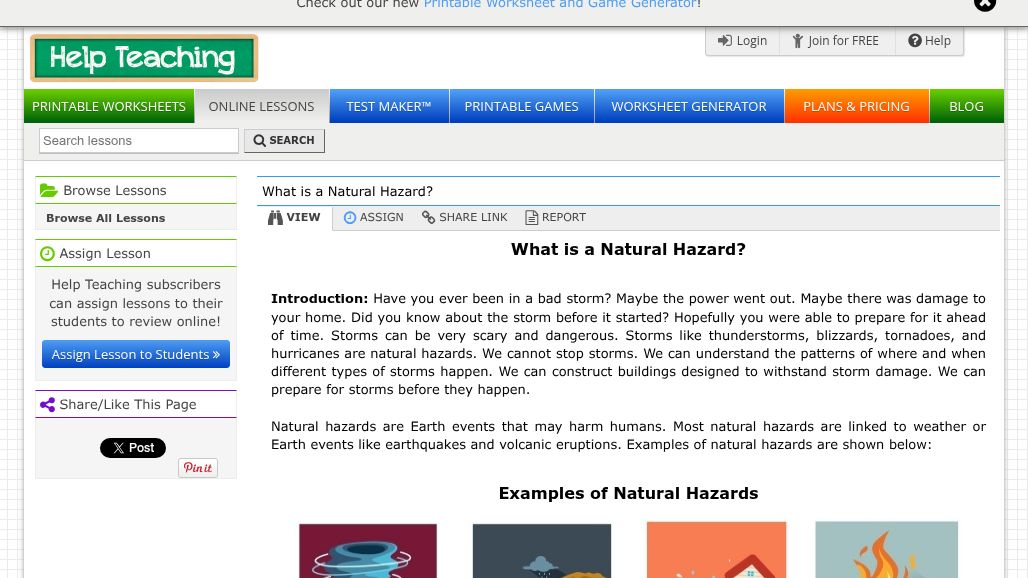Select the REPORT tab
Screen dimensions: 1028x578
[555, 218]
